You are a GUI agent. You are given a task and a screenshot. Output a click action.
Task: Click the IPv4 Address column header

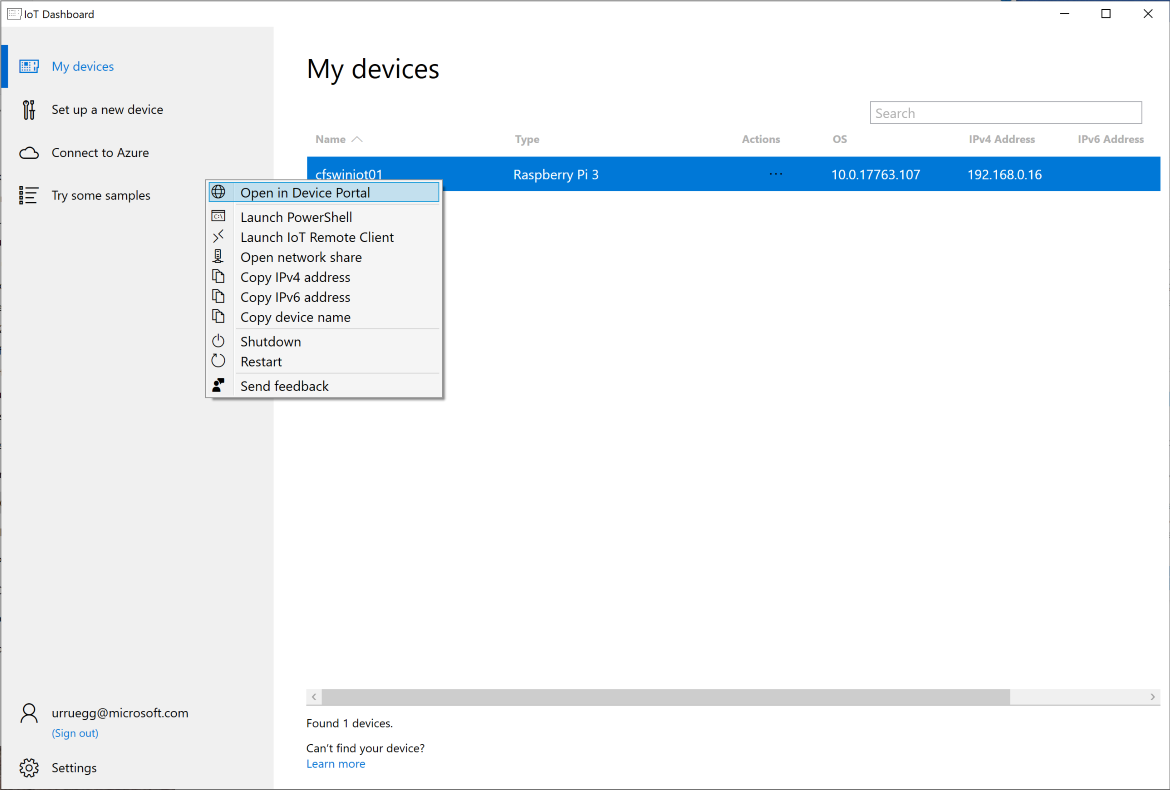[x=1001, y=139]
